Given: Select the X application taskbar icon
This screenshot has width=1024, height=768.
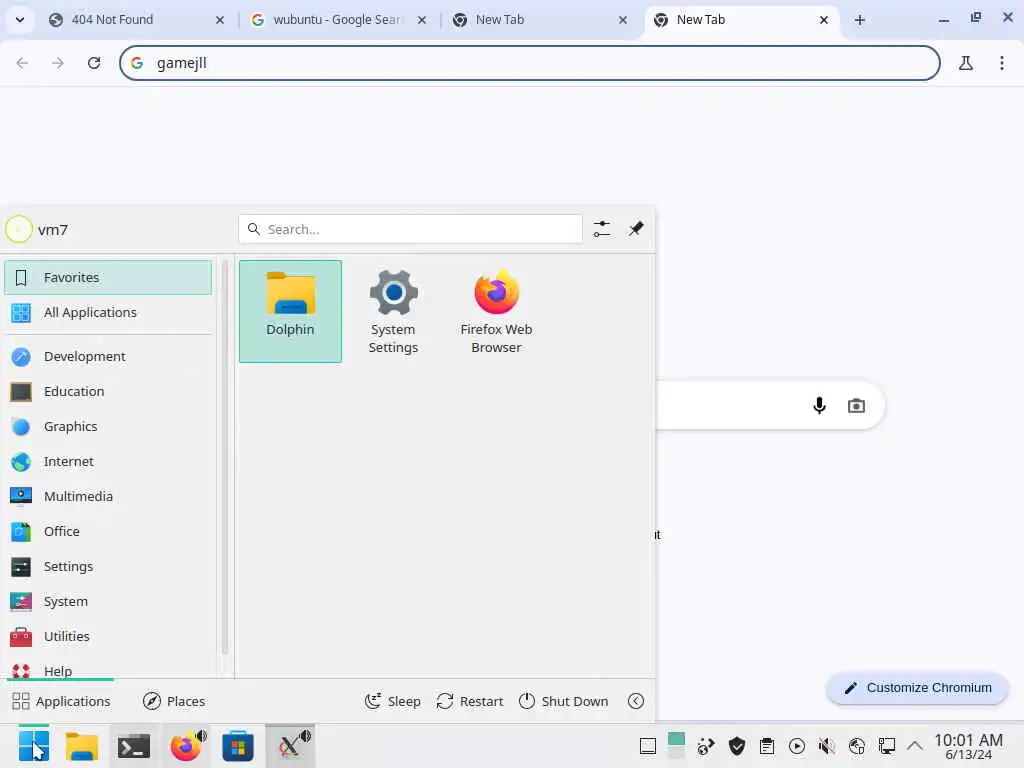Looking at the screenshot, I should [290, 746].
